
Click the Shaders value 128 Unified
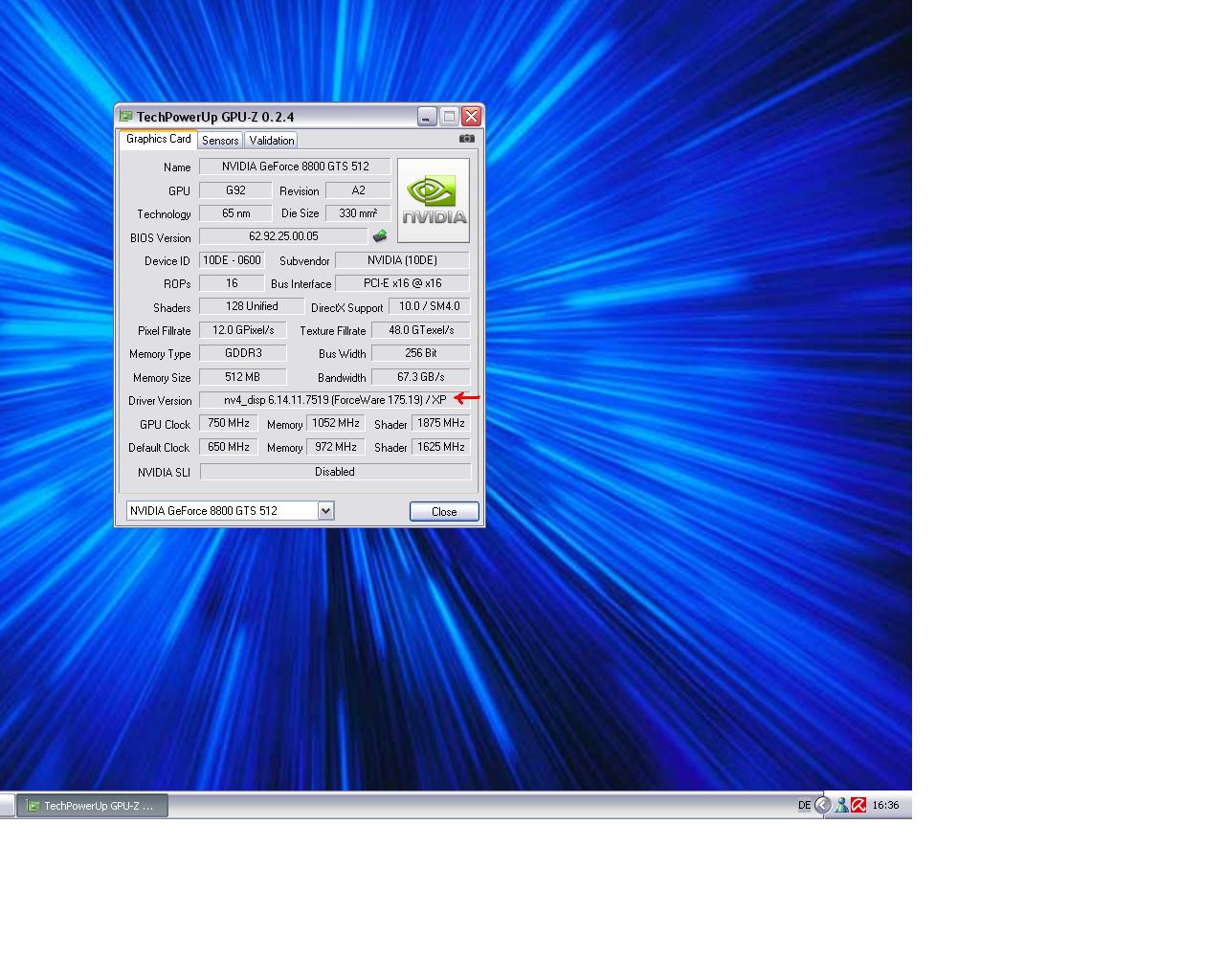click(x=252, y=306)
